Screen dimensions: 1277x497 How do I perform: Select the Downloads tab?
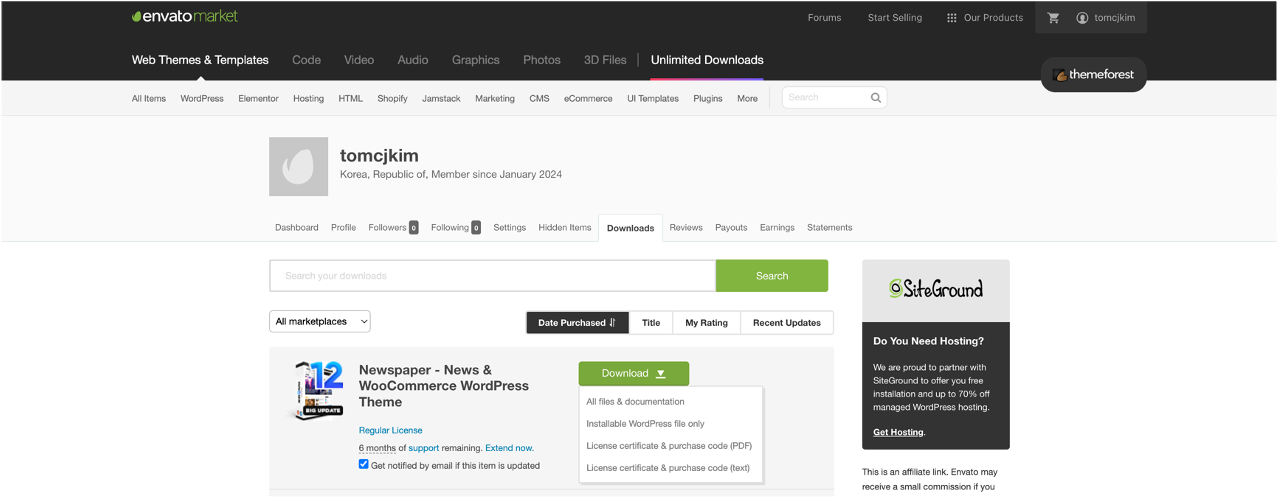[x=630, y=228]
